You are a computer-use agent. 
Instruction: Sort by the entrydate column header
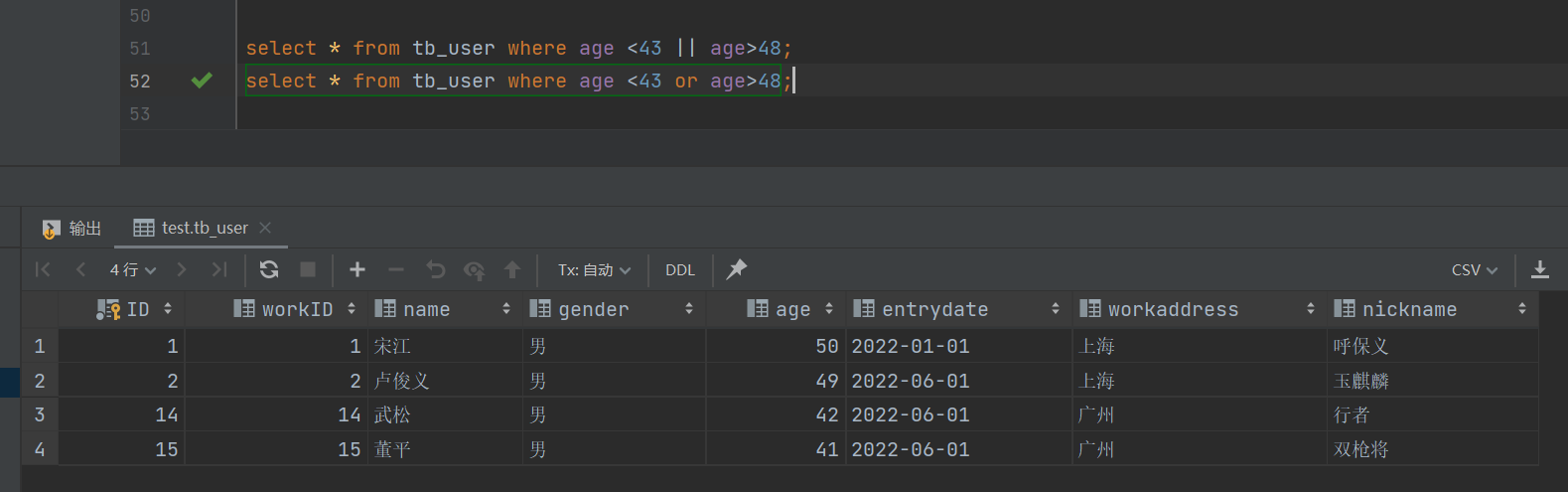(x=934, y=309)
